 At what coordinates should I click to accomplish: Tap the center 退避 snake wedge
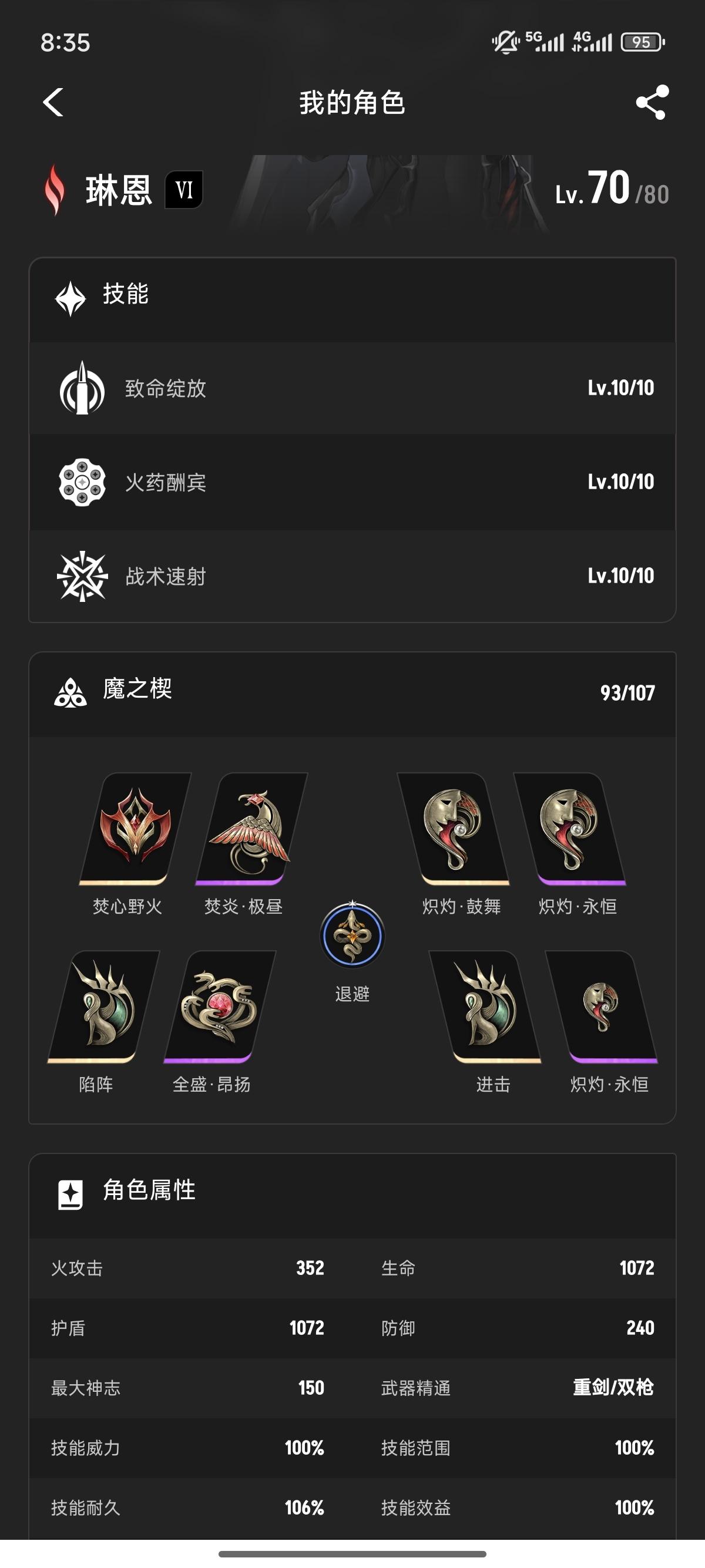352,936
